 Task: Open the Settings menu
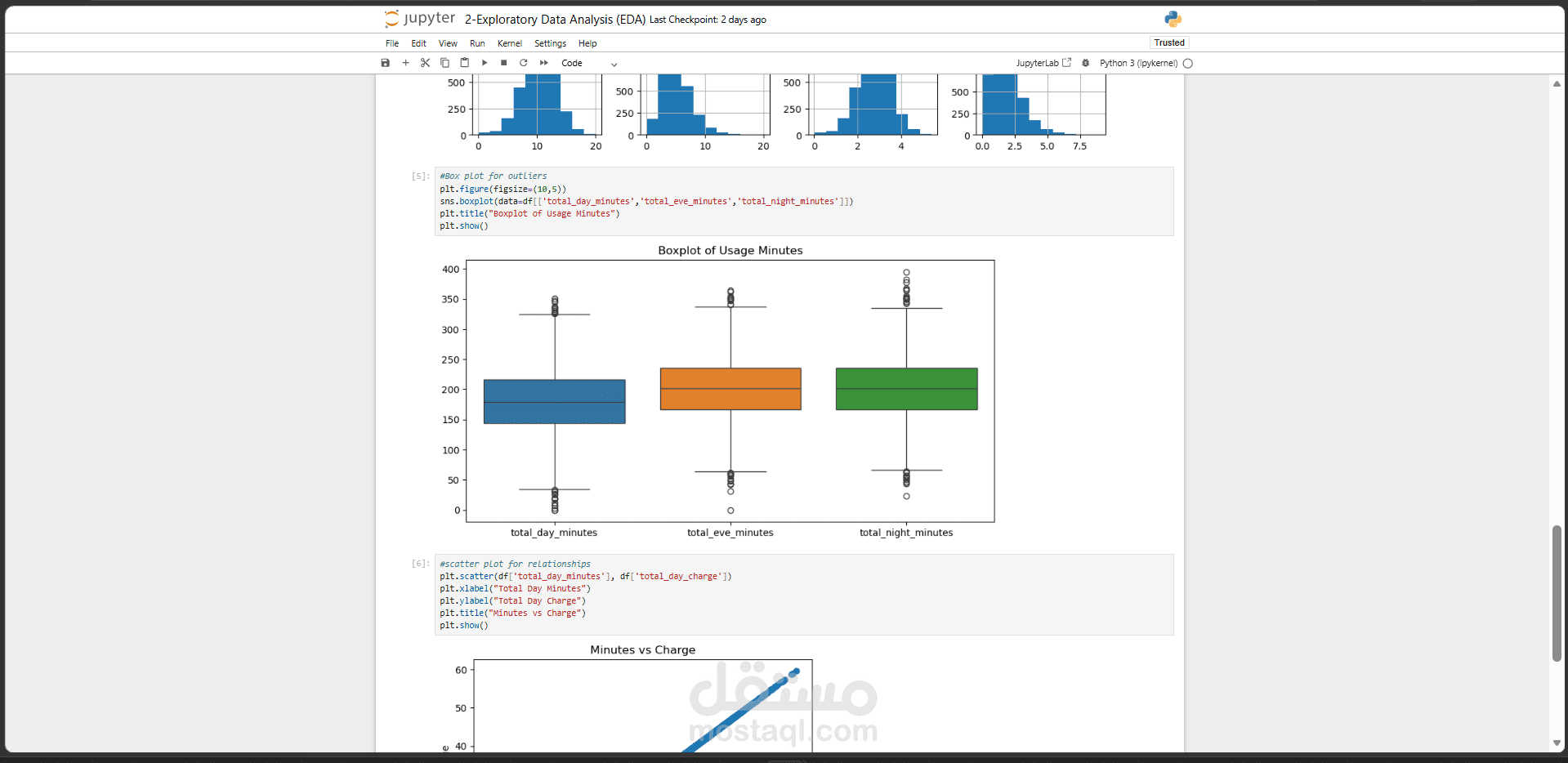[550, 43]
